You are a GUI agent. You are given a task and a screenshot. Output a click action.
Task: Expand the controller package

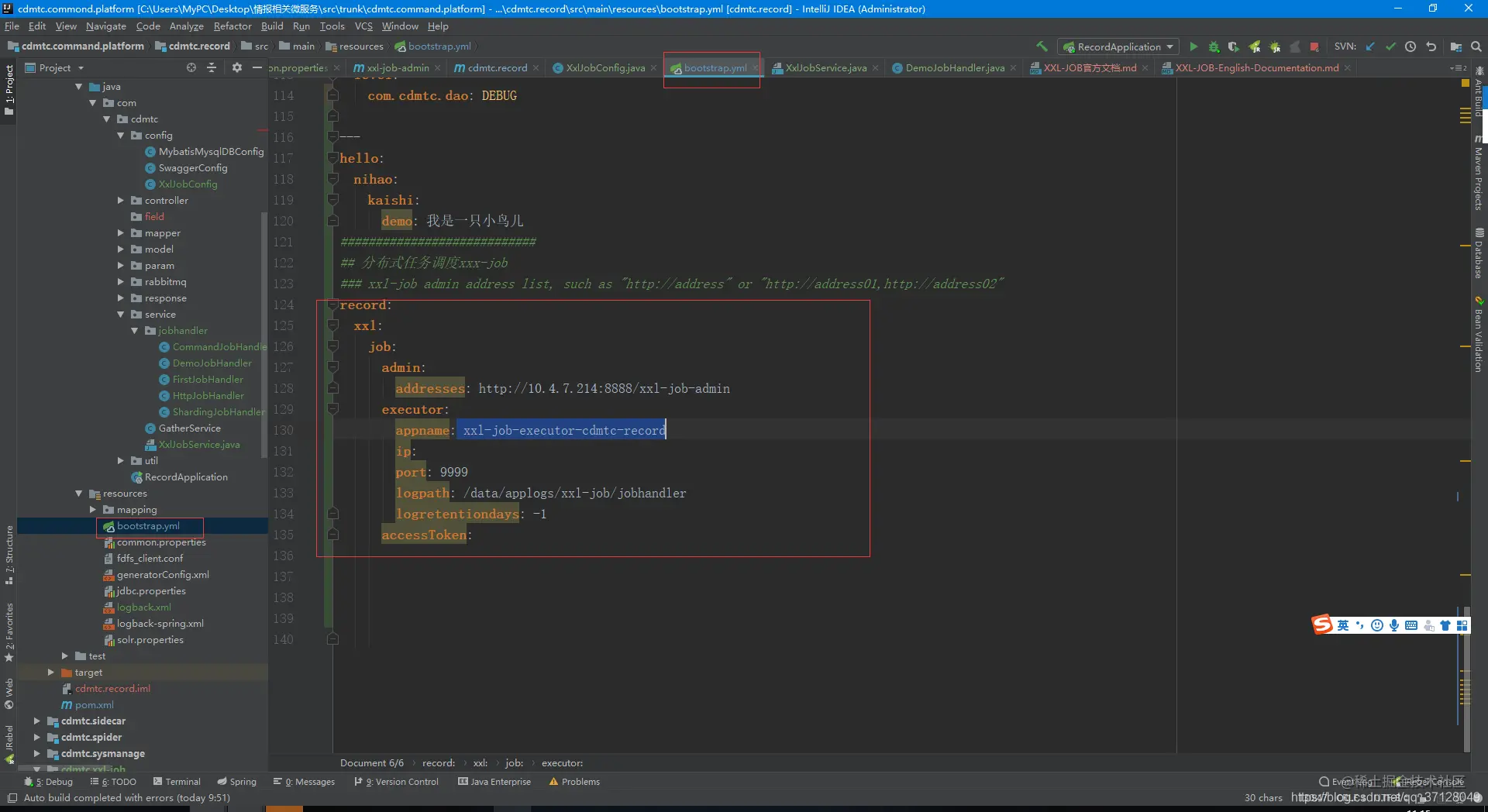120,201
